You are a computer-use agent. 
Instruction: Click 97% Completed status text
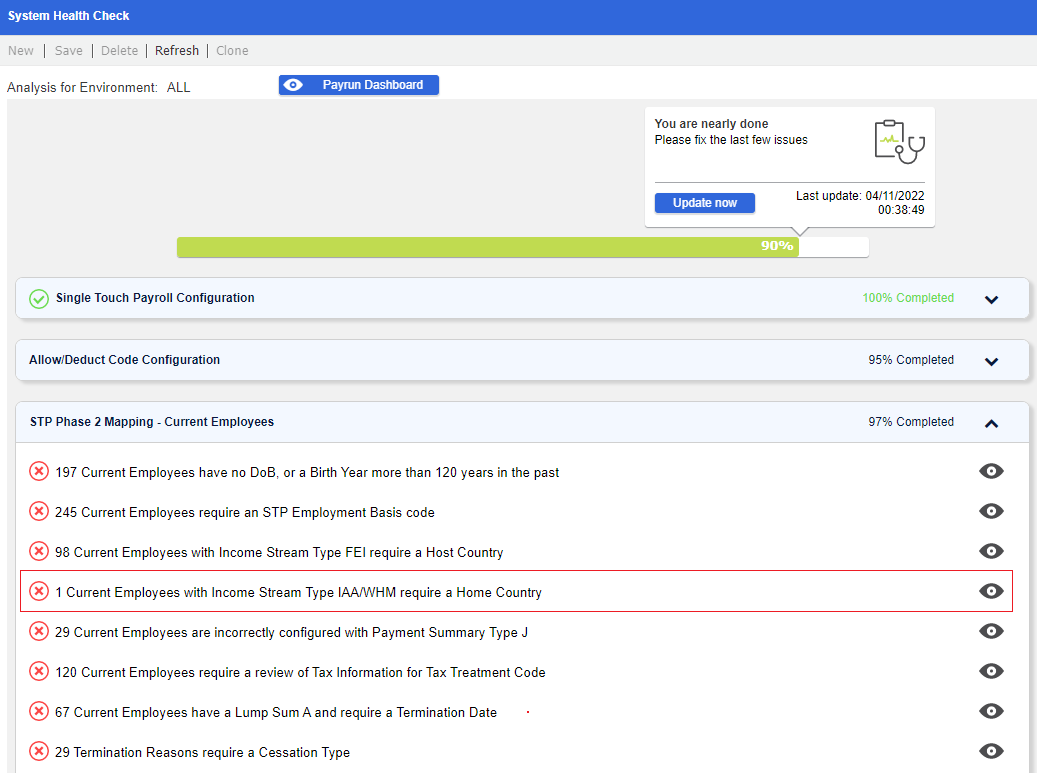click(911, 422)
